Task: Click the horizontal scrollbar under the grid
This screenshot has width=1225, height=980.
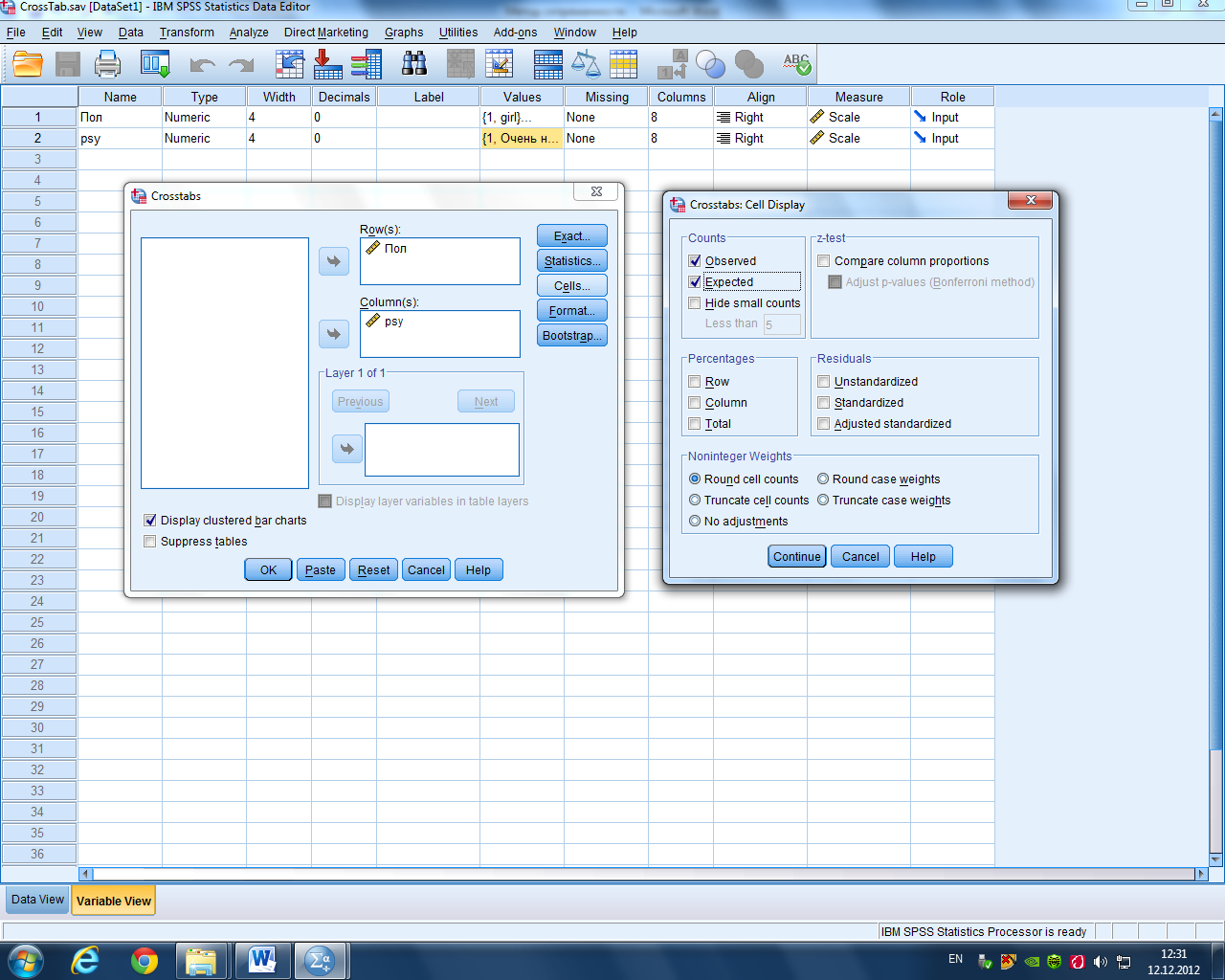Action: (641, 874)
